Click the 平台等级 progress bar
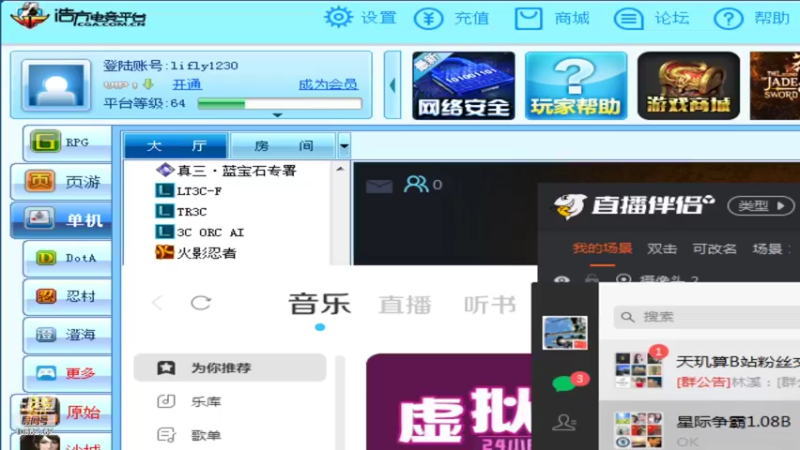 [280, 104]
